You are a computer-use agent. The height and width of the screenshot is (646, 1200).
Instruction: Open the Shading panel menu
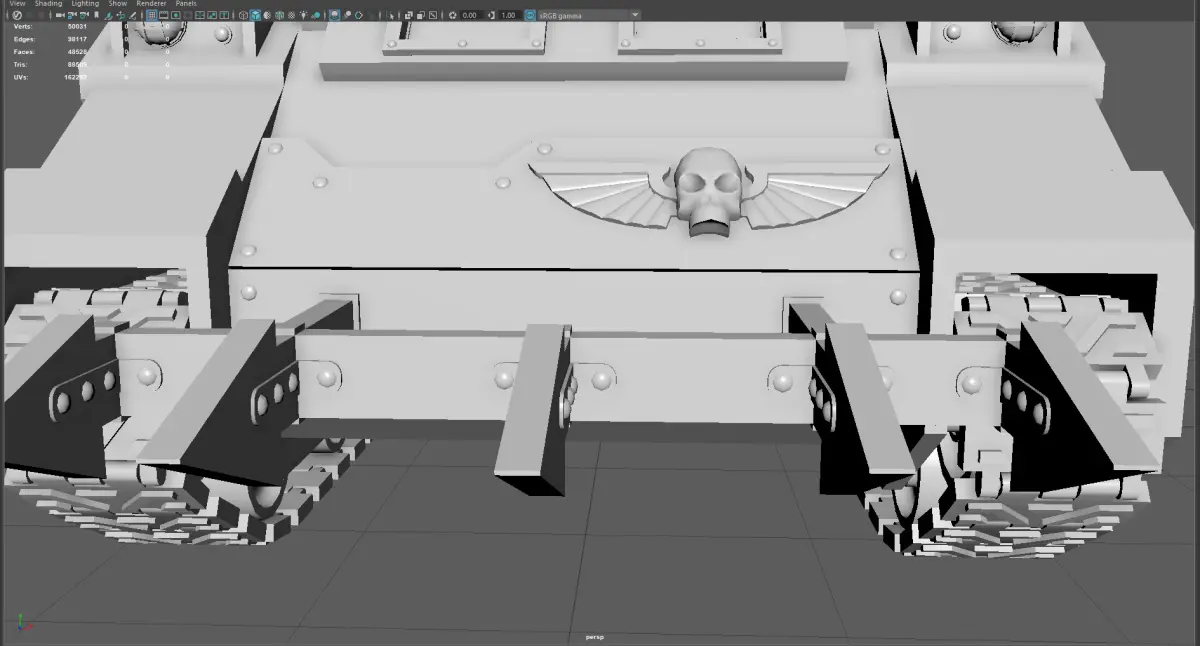48,4
